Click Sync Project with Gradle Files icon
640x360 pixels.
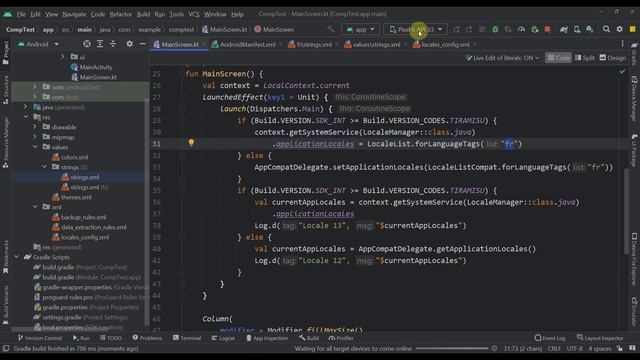coord(564,29)
